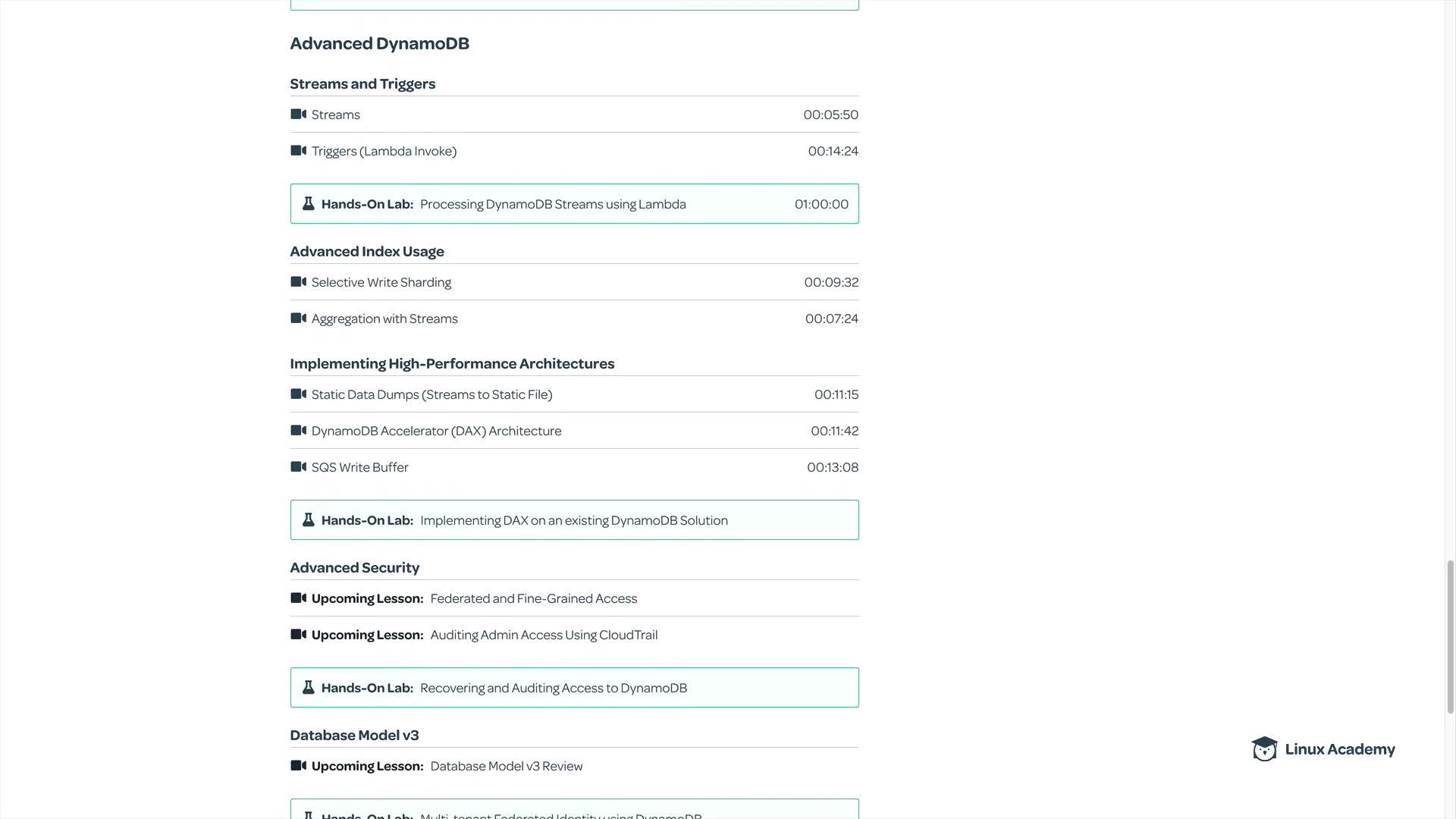
Task: Select Auditing Admin Access Using CloudTrail lesson
Action: click(x=544, y=635)
